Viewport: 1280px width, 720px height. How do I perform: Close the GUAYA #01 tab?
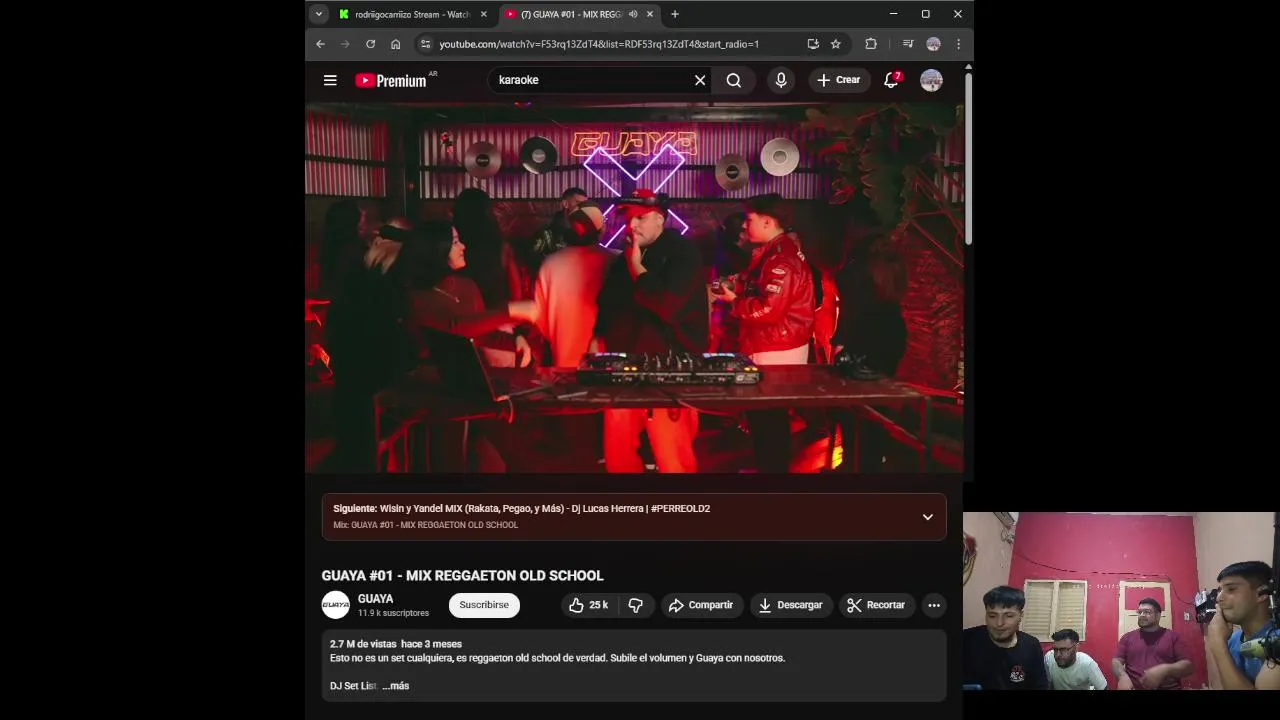(x=650, y=14)
